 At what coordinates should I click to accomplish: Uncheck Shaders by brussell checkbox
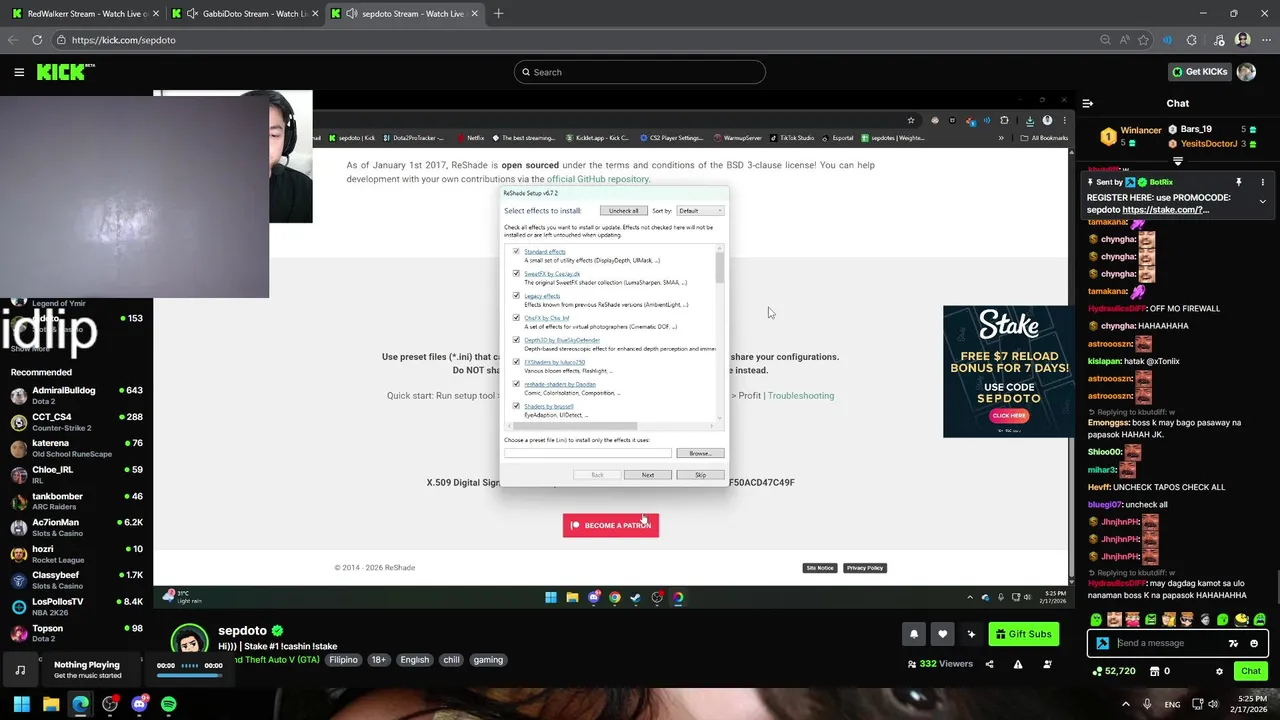pos(516,405)
